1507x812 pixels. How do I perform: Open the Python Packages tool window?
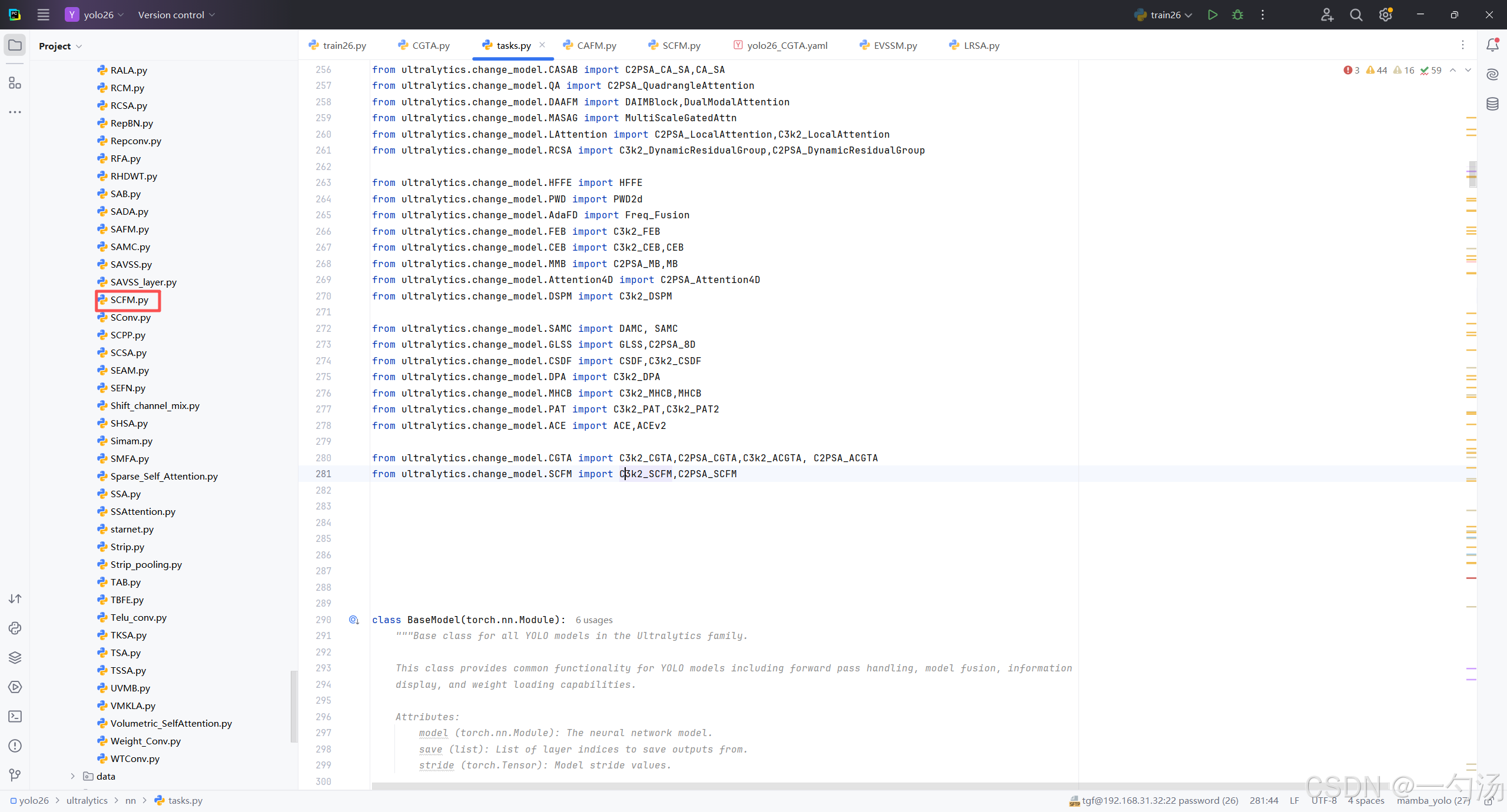point(15,657)
